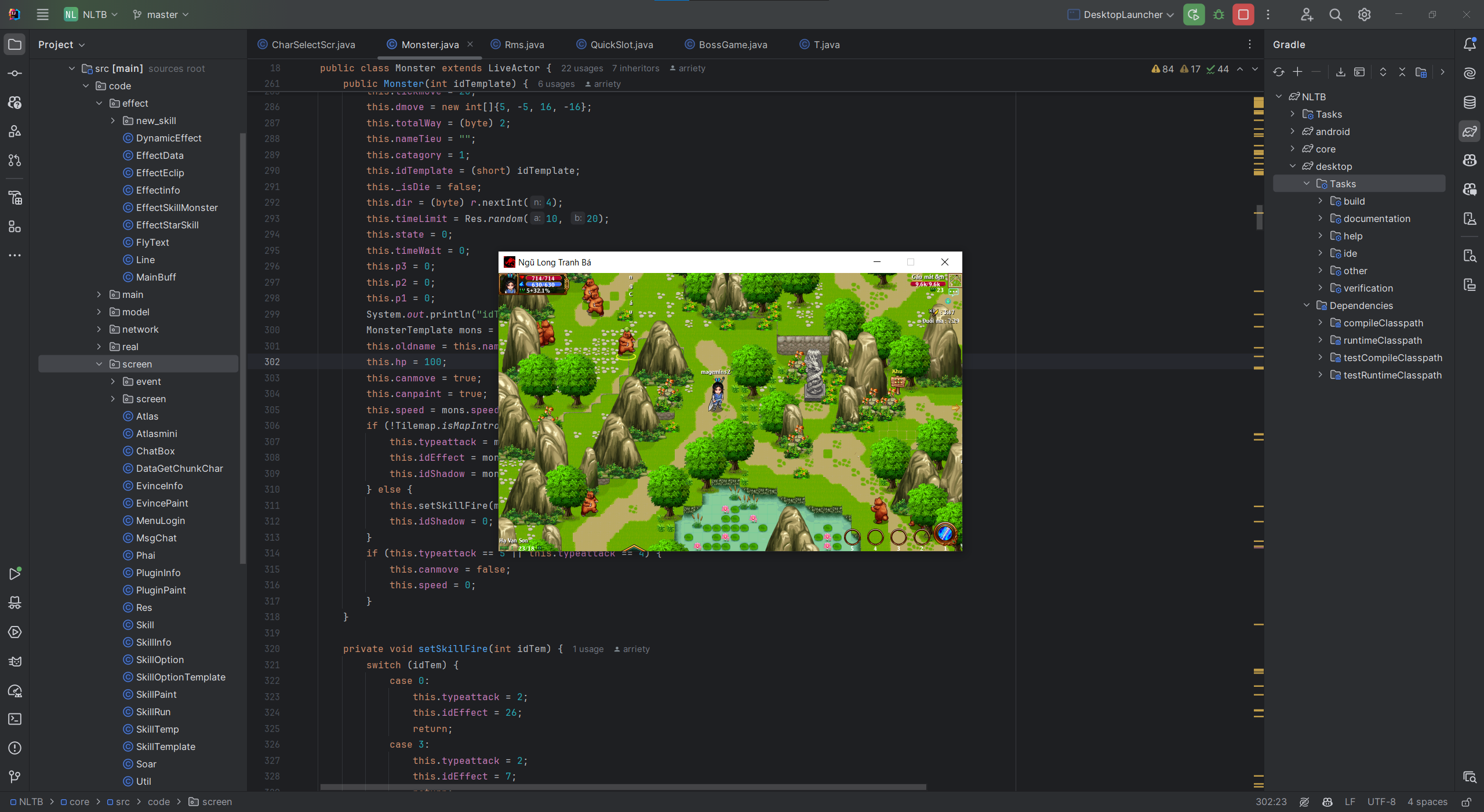
Task: Open Notifications bell icon
Action: [1470, 44]
